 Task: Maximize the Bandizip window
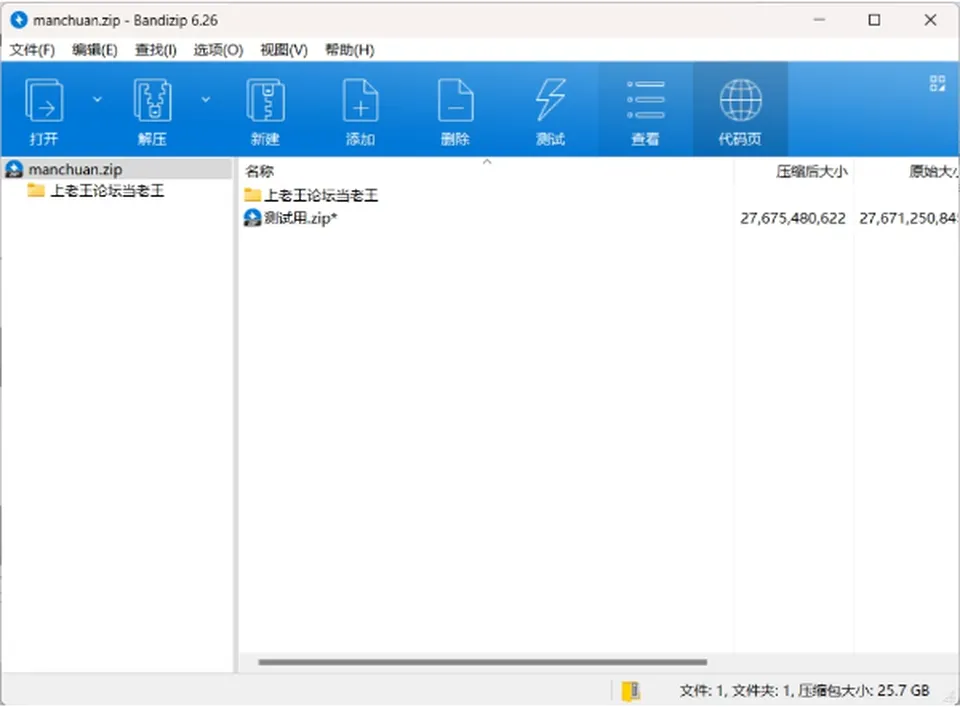coord(874,20)
